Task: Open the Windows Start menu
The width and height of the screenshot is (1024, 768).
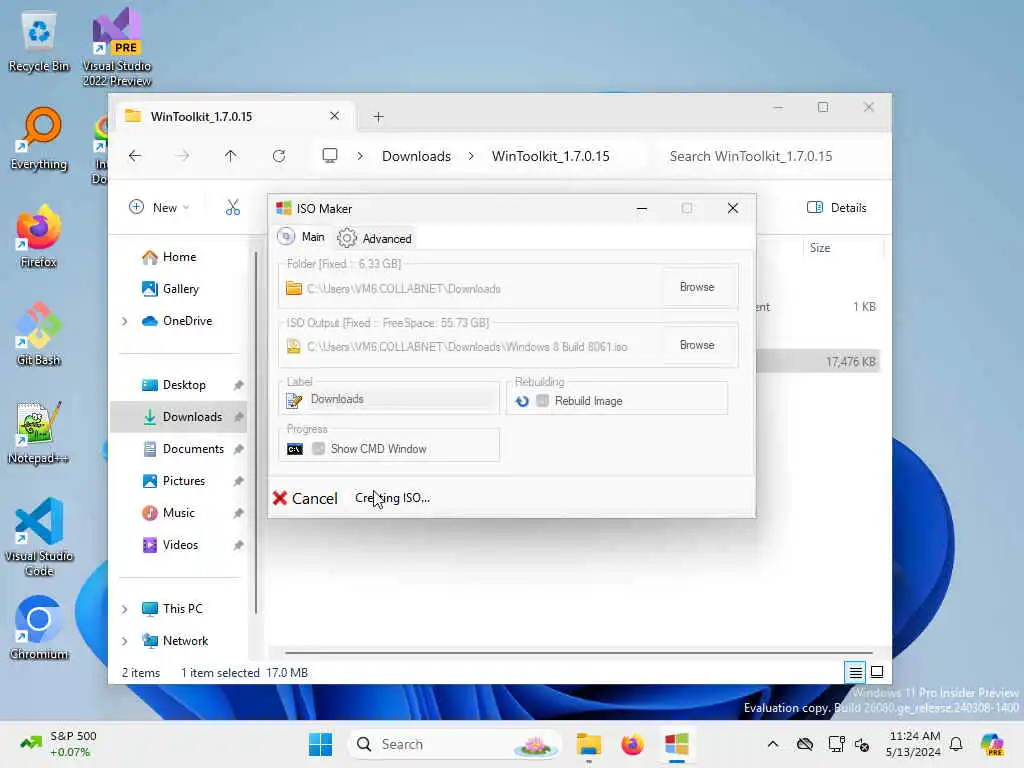Action: point(320,744)
